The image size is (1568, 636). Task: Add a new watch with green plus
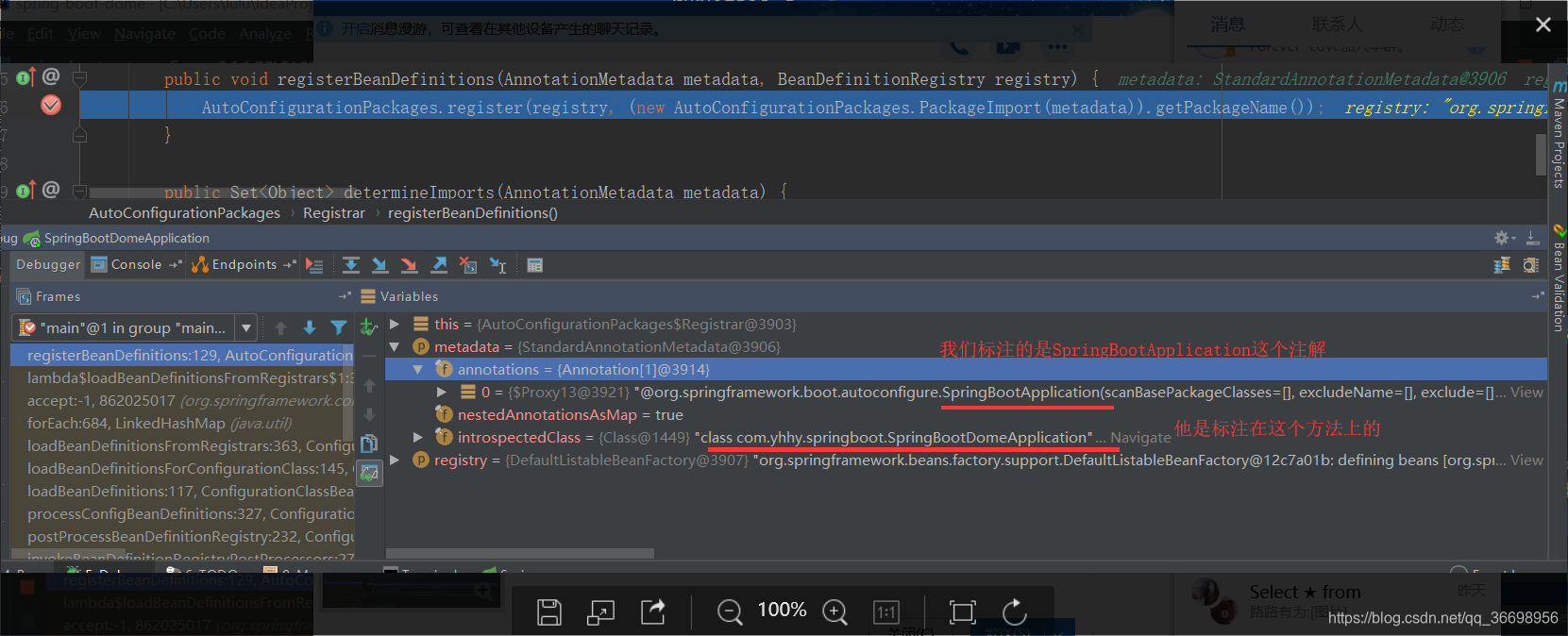[x=369, y=327]
